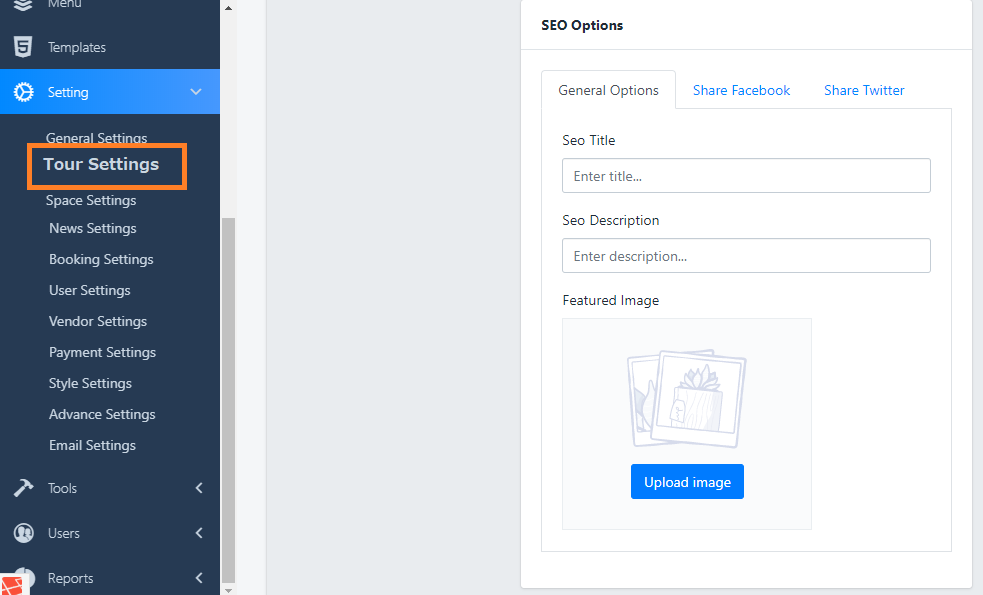This screenshot has height=595, width=983.
Task: Open Tour Settings in the sidebar
Action: [x=101, y=164]
